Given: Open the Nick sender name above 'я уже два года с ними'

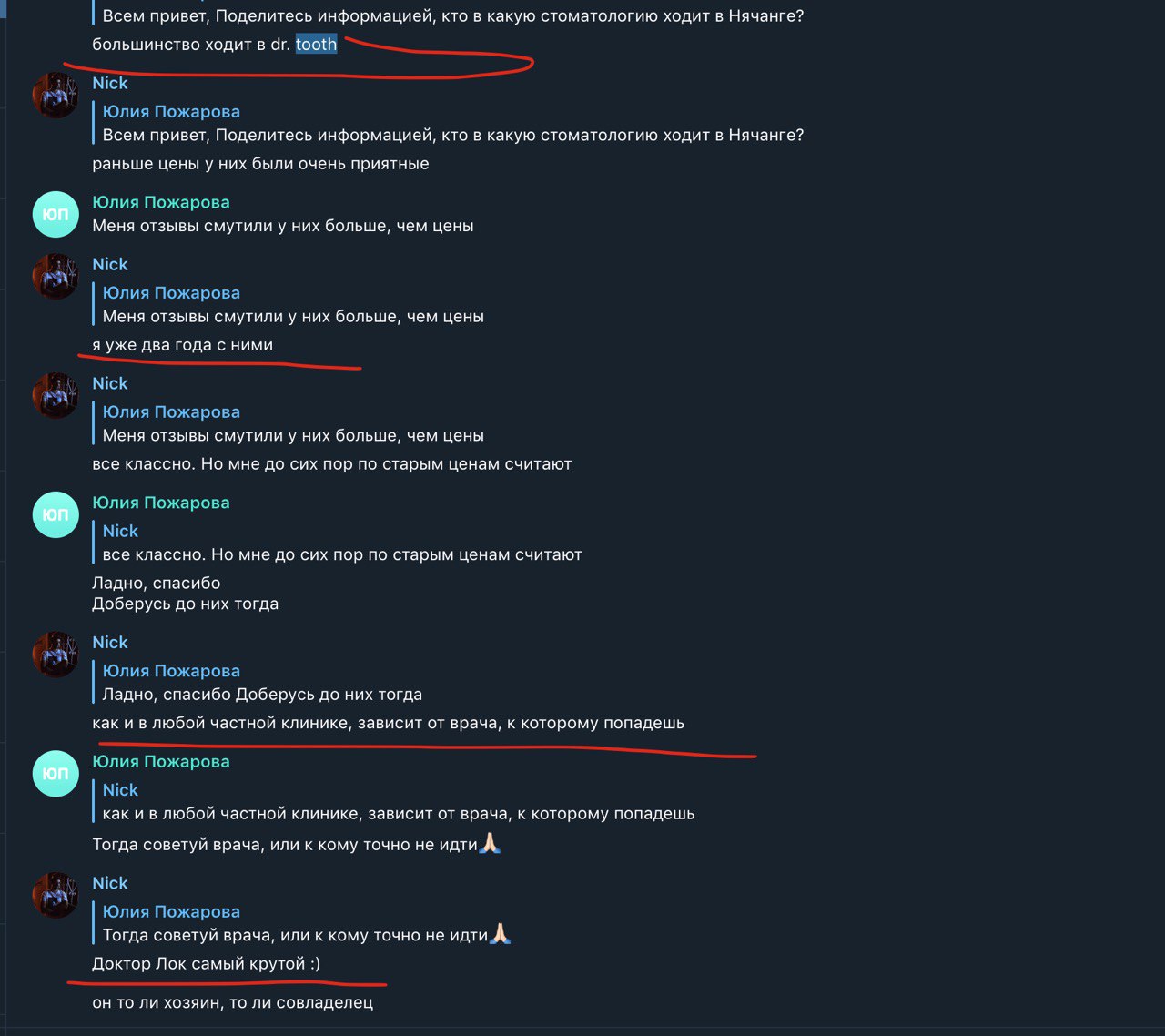Looking at the screenshot, I should 110,264.
